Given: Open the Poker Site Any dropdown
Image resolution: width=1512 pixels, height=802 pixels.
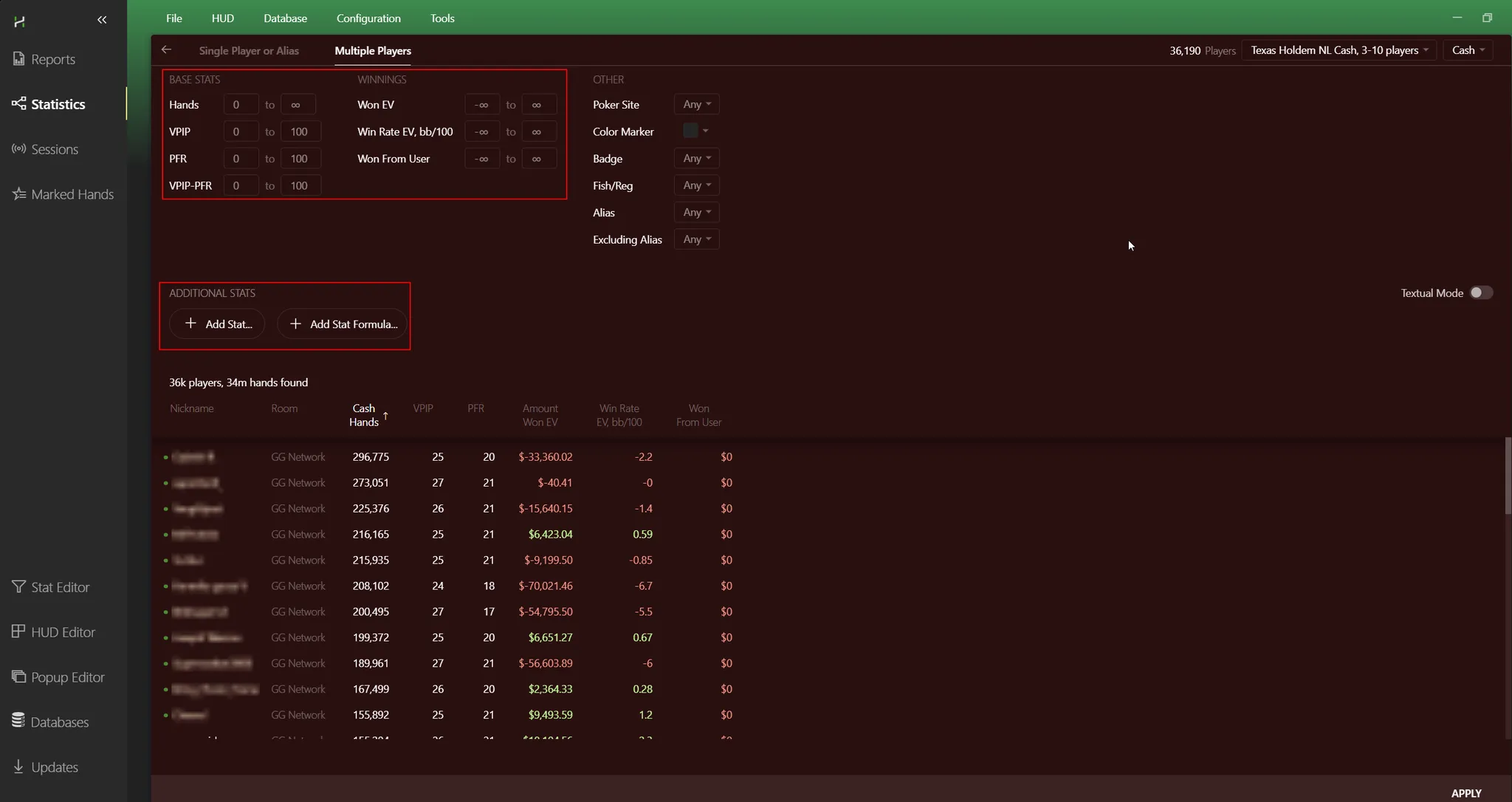Looking at the screenshot, I should click(696, 104).
